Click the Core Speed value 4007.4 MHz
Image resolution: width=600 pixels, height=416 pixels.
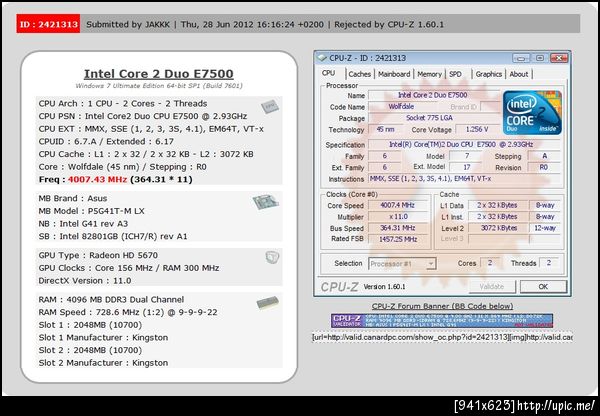[x=398, y=206]
